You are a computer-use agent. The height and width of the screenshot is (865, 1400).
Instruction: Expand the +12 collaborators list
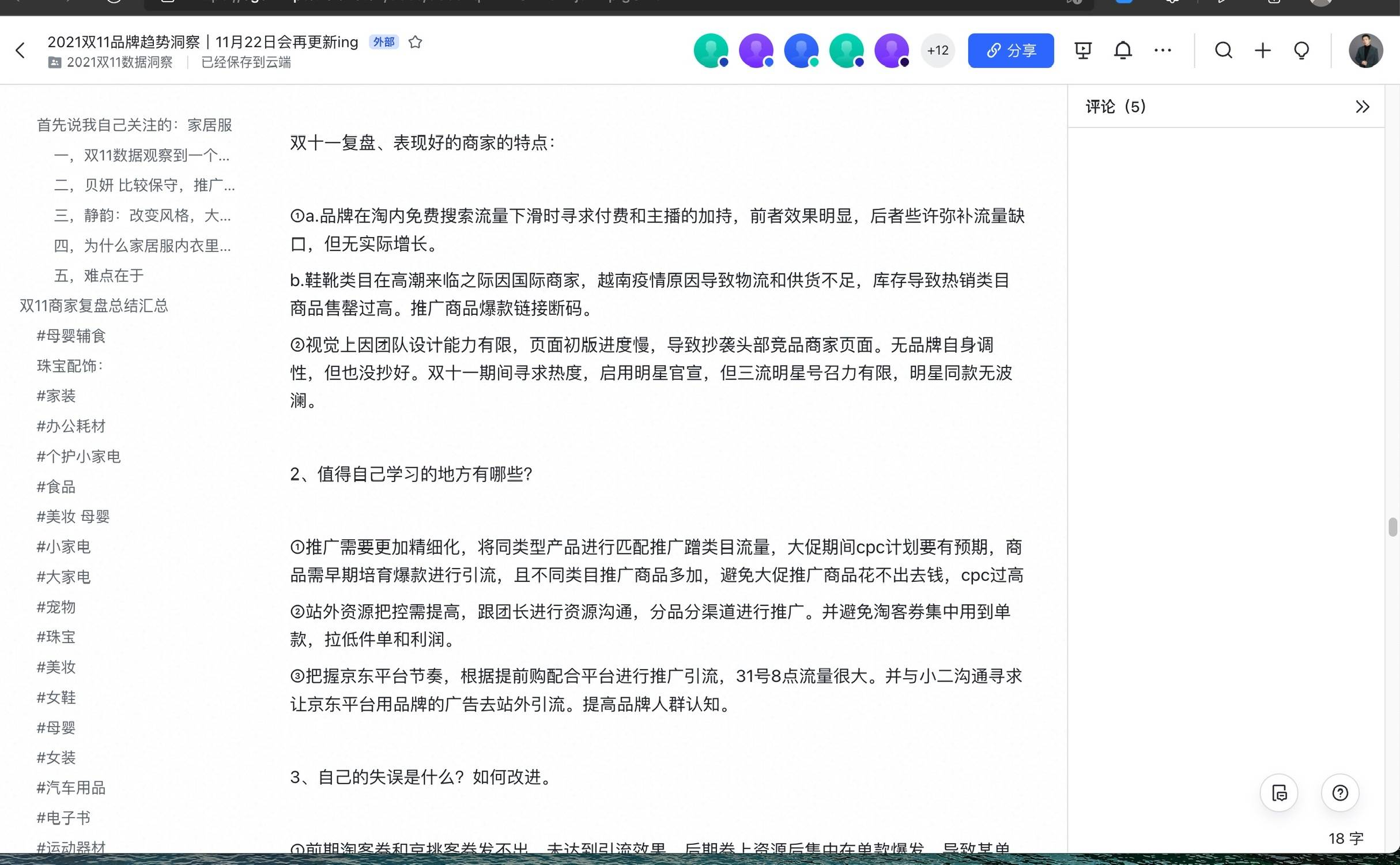(938, 51)
